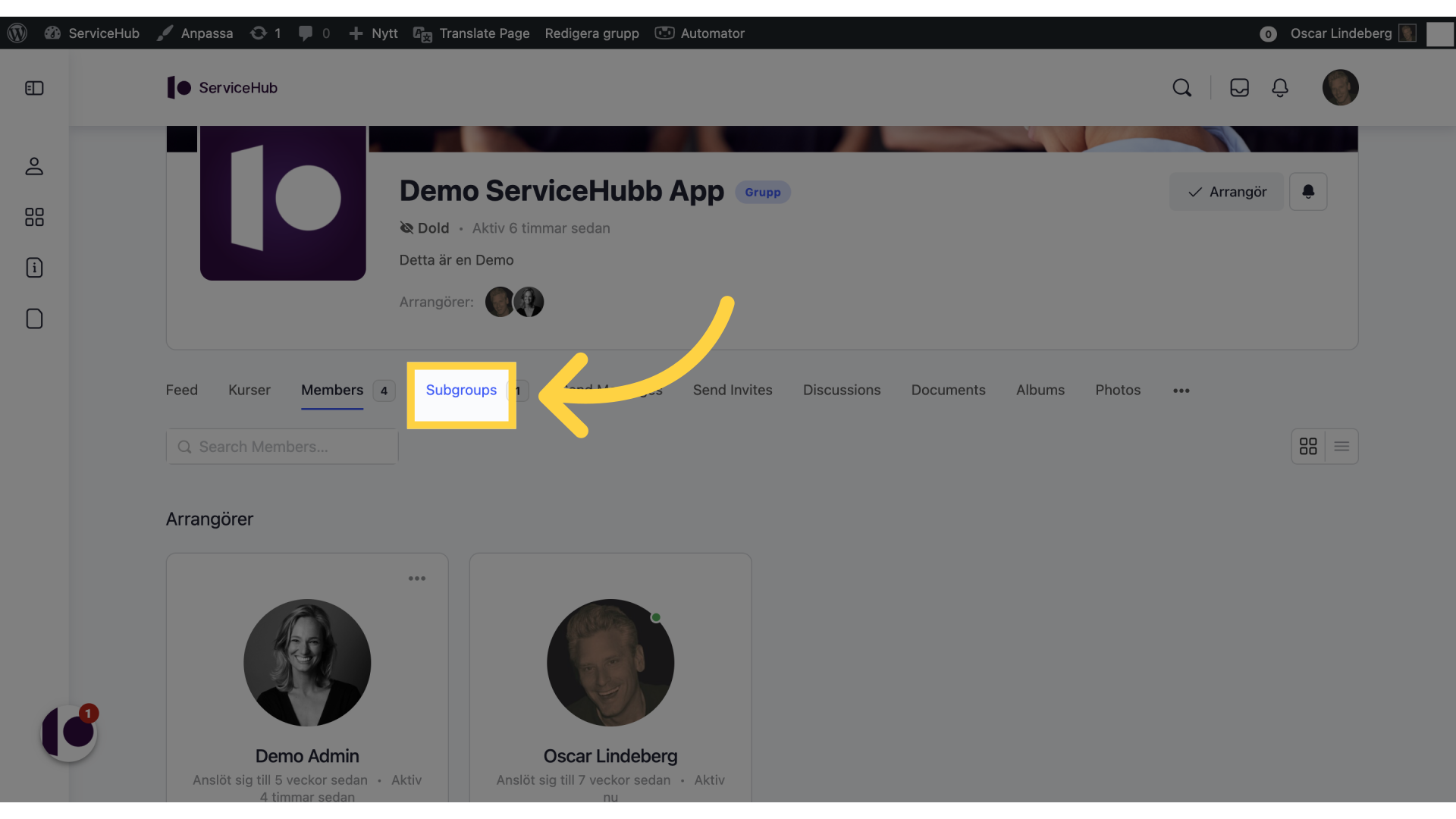
Task: Open the messages icon in the header
Action: (x=1239, y=88)
